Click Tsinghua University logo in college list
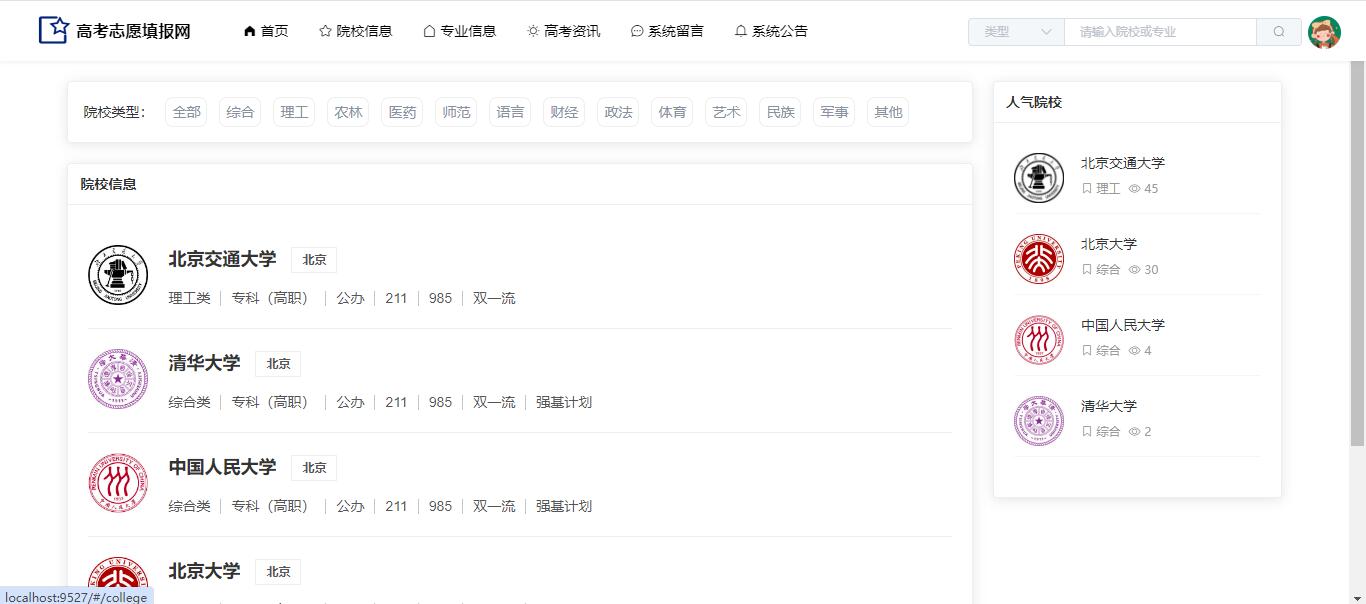Image resolution: width=1366 pixels, height=604 pixels. (118, 379)
